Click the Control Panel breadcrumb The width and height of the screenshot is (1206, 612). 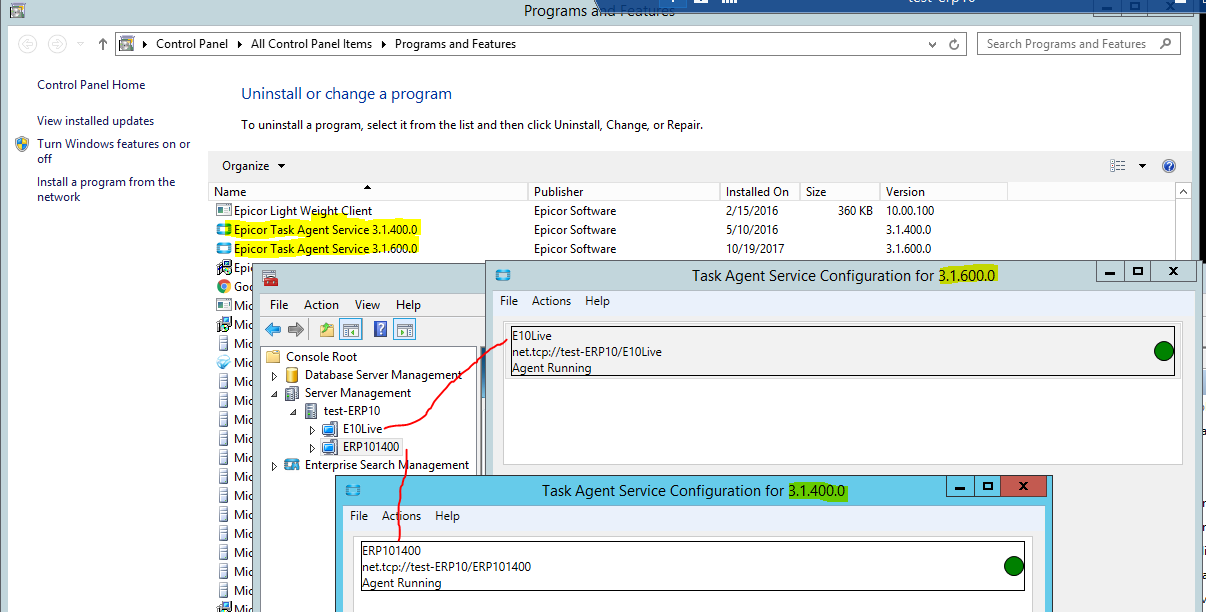[192, 44]
